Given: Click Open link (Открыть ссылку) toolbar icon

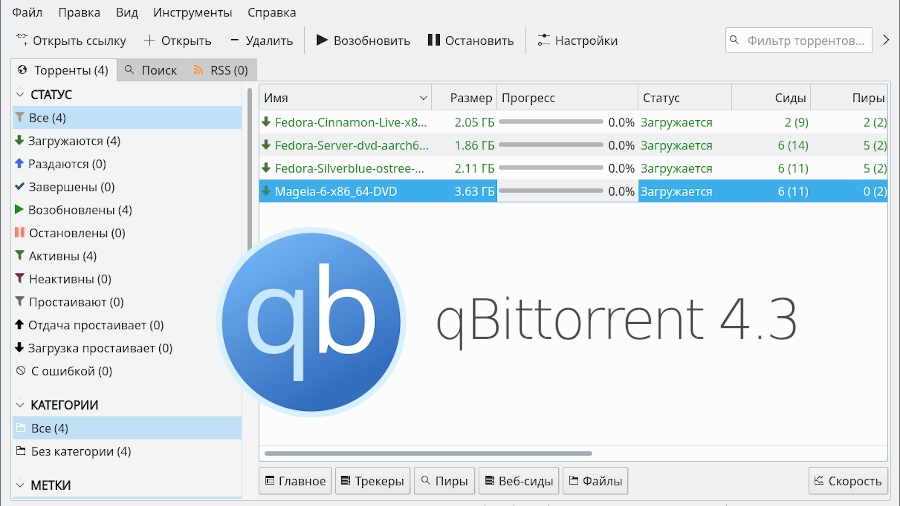Looking at the screenshot, I should point(21,40).
